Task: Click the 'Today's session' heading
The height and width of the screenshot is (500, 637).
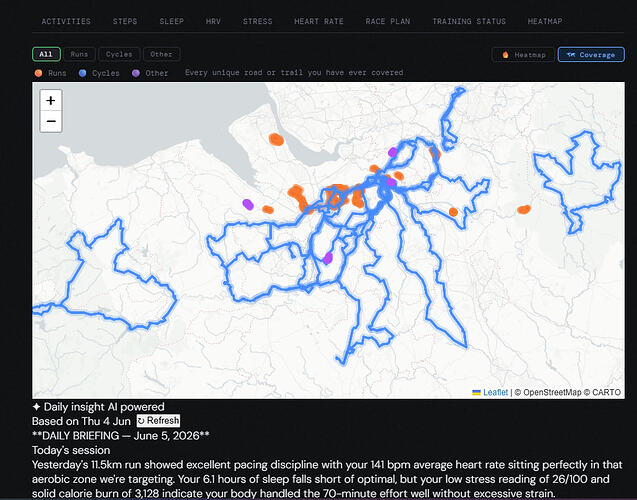Action: (71, 450)
